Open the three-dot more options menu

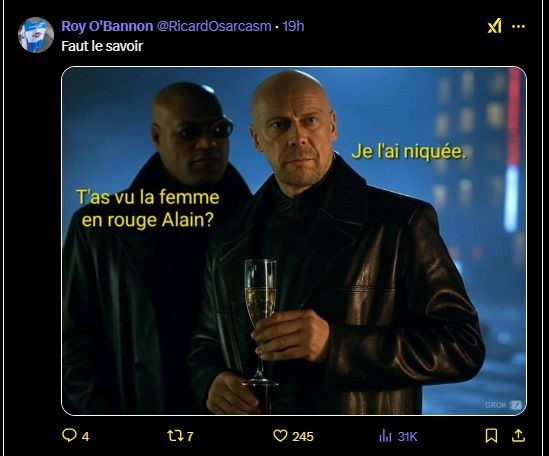519,26
